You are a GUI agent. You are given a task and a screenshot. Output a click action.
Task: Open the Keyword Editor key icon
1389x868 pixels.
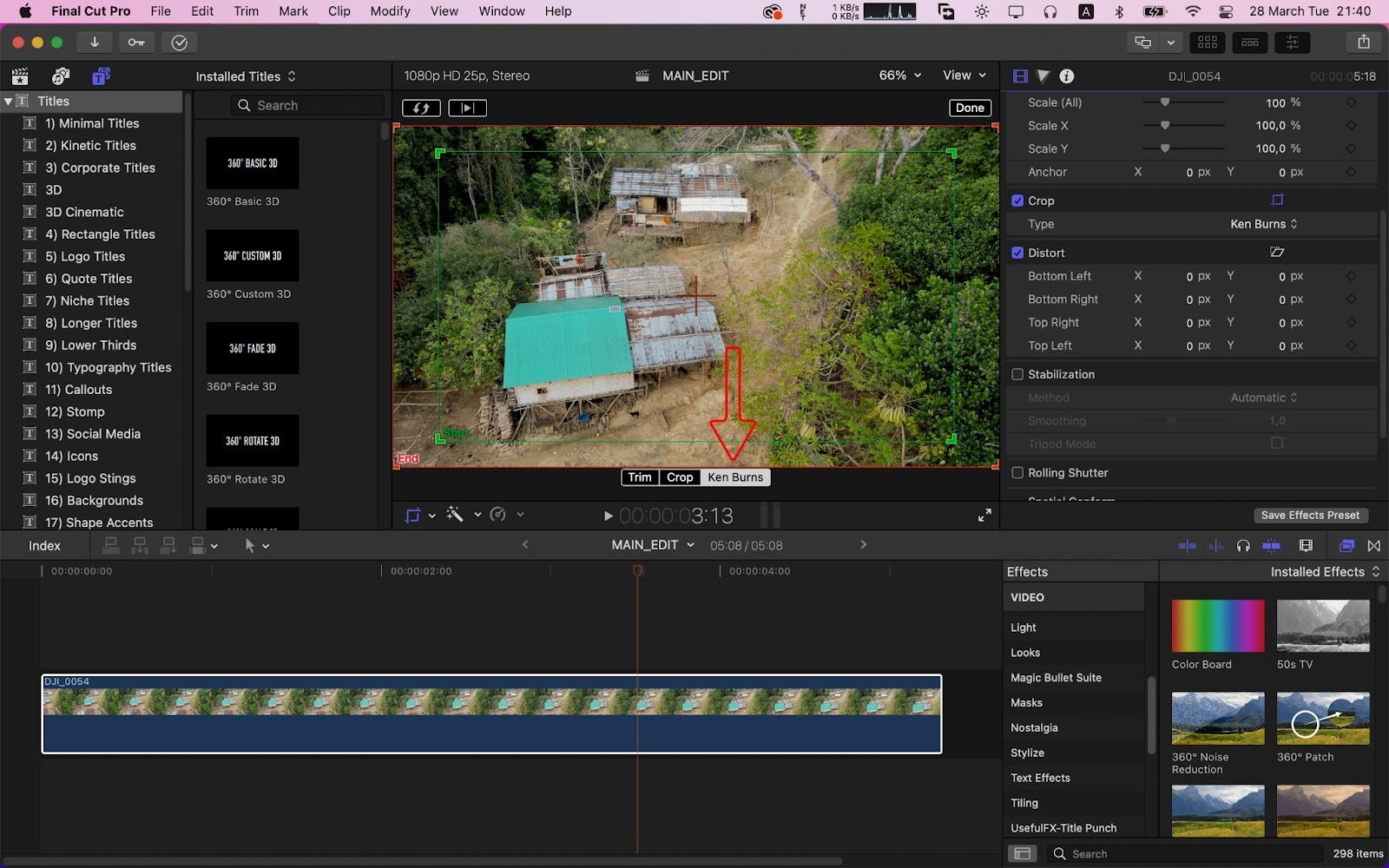click(136, 43)
